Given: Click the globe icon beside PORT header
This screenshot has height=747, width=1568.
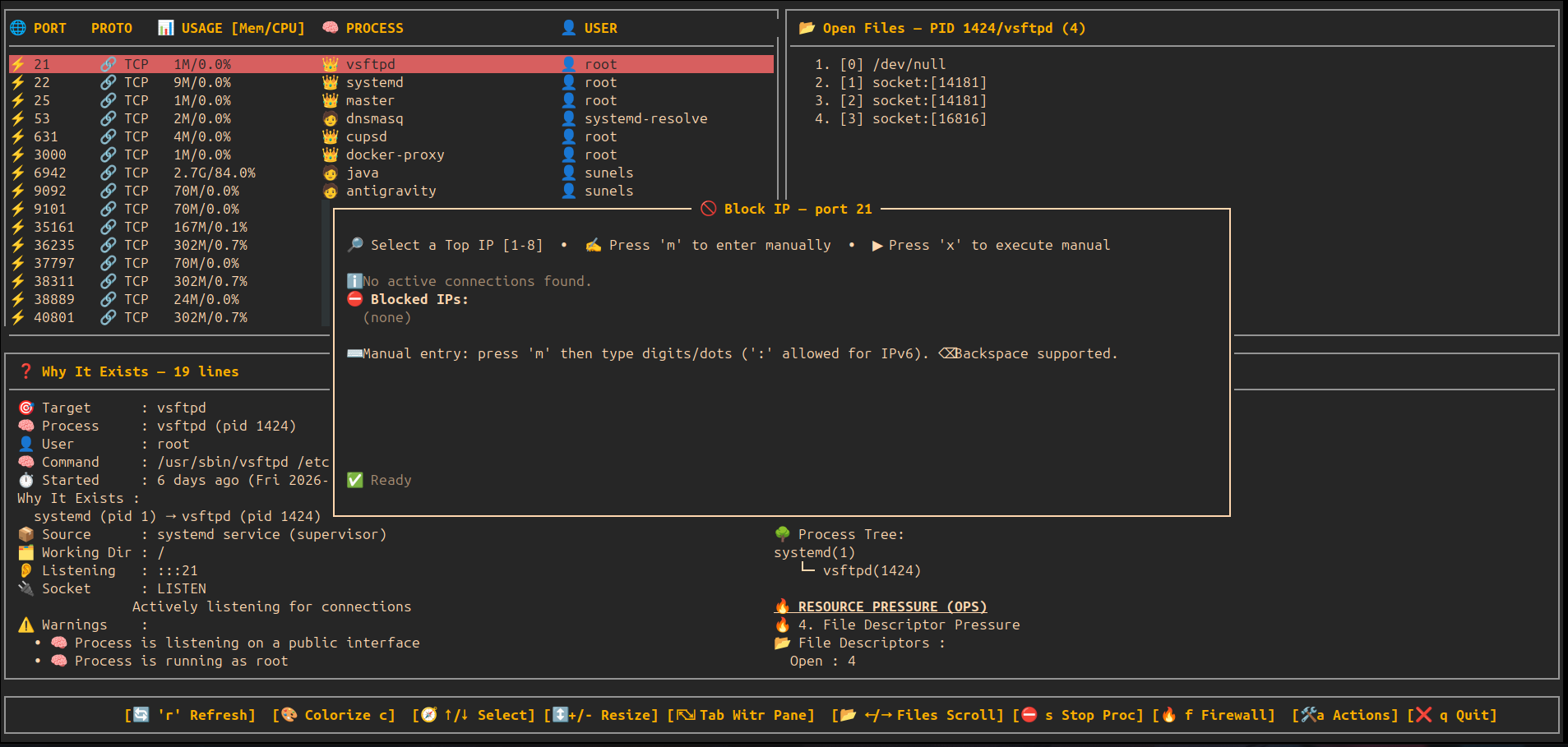Looking at the screenshot, I should (x=18, y=28).
